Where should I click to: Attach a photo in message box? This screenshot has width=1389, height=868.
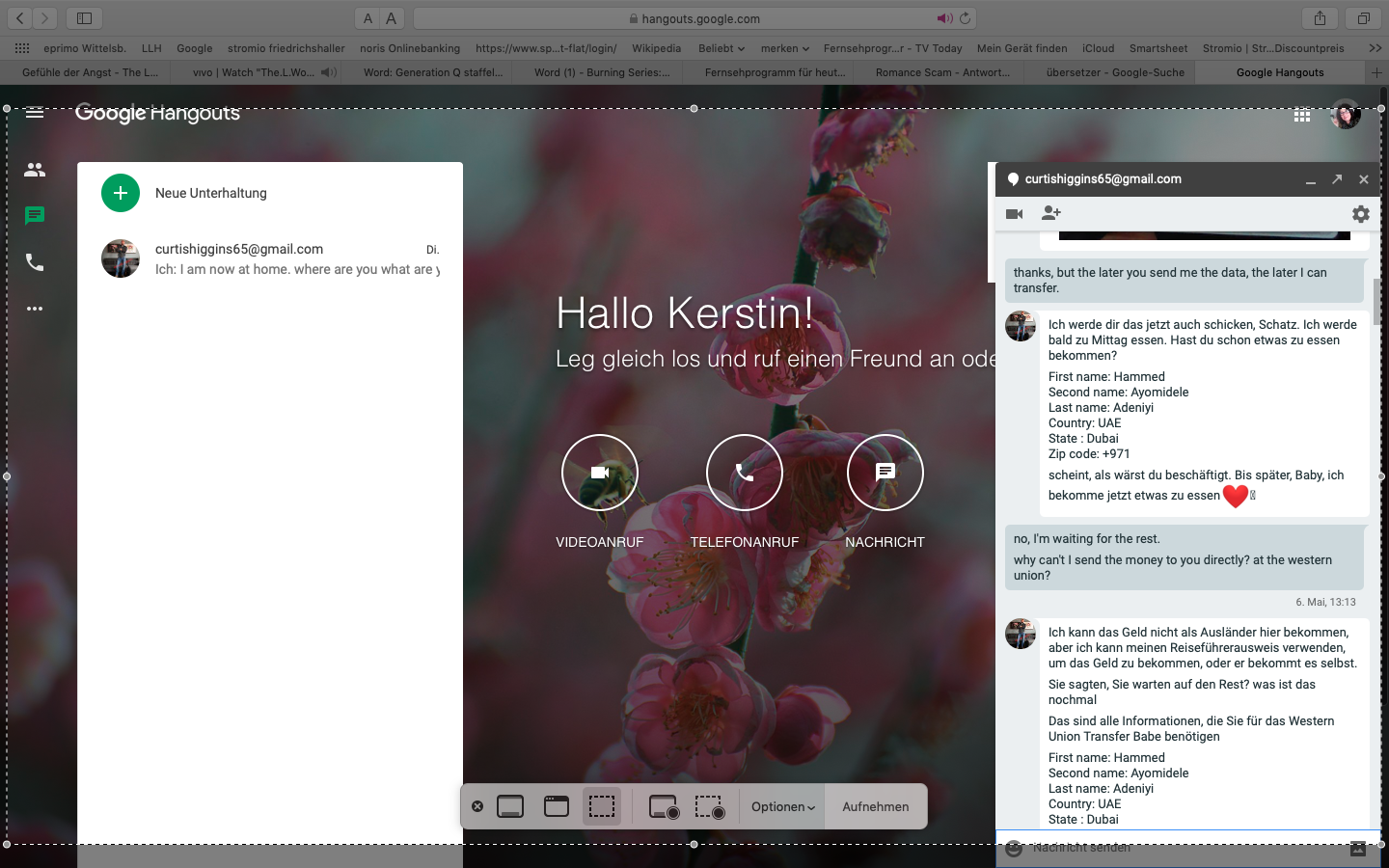1358,849
